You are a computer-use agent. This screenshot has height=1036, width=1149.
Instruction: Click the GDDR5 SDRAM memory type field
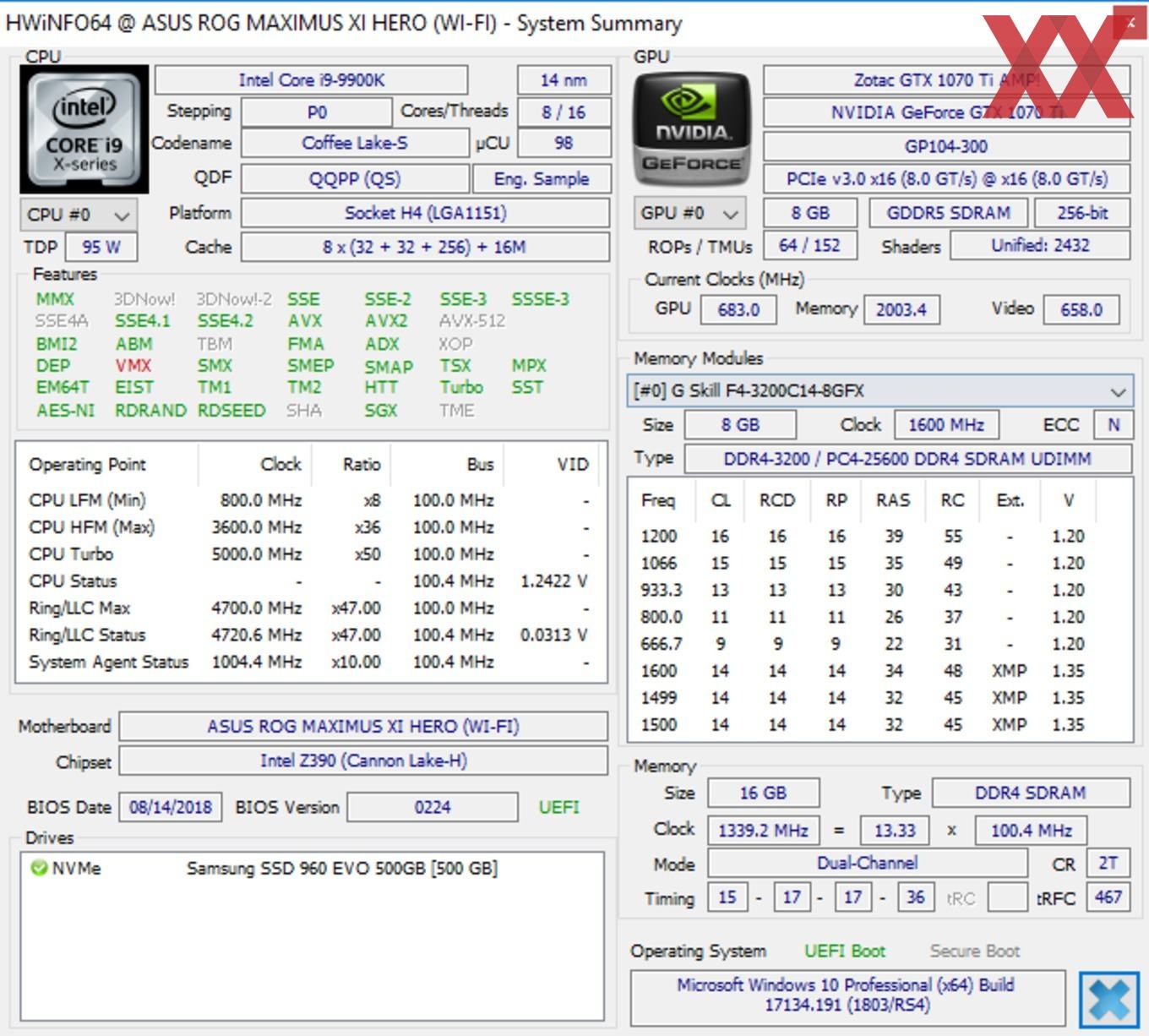coord(948,213)
